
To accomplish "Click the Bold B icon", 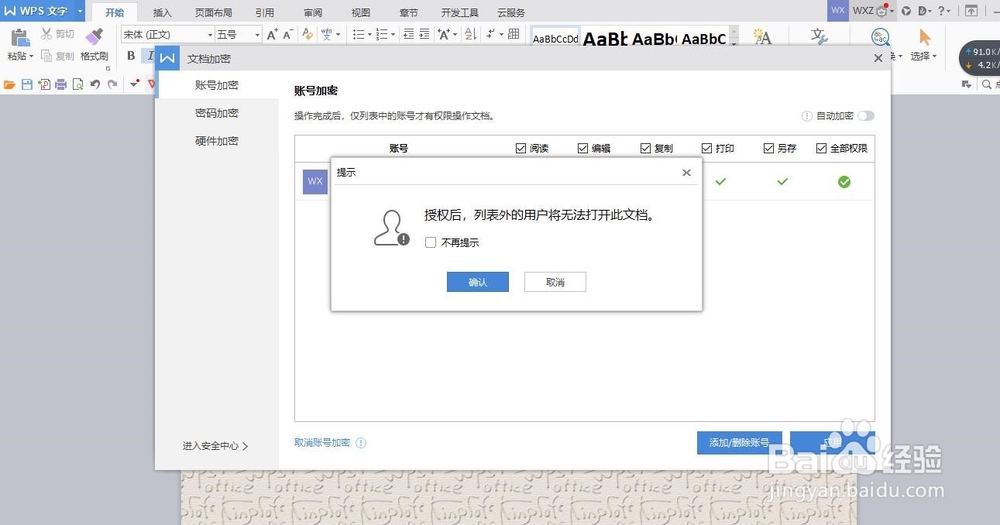I will [131, 55].
